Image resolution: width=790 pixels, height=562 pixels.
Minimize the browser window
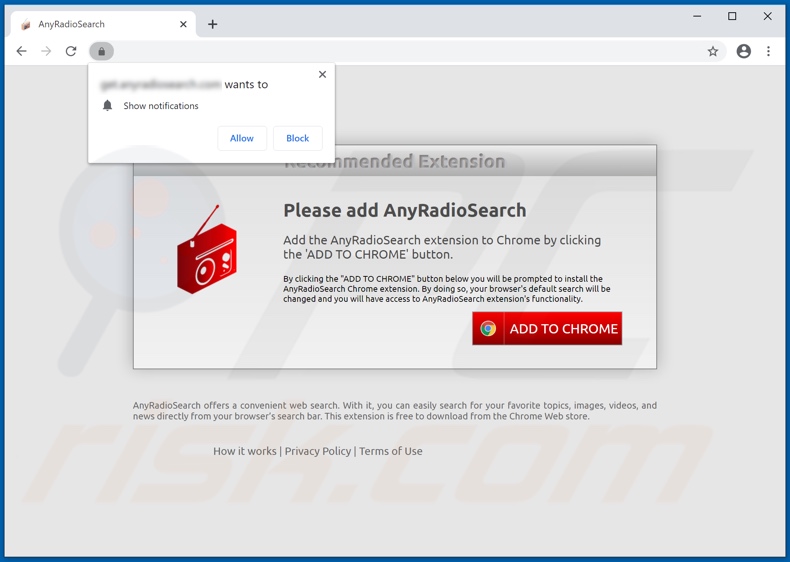tap(697, 16)
